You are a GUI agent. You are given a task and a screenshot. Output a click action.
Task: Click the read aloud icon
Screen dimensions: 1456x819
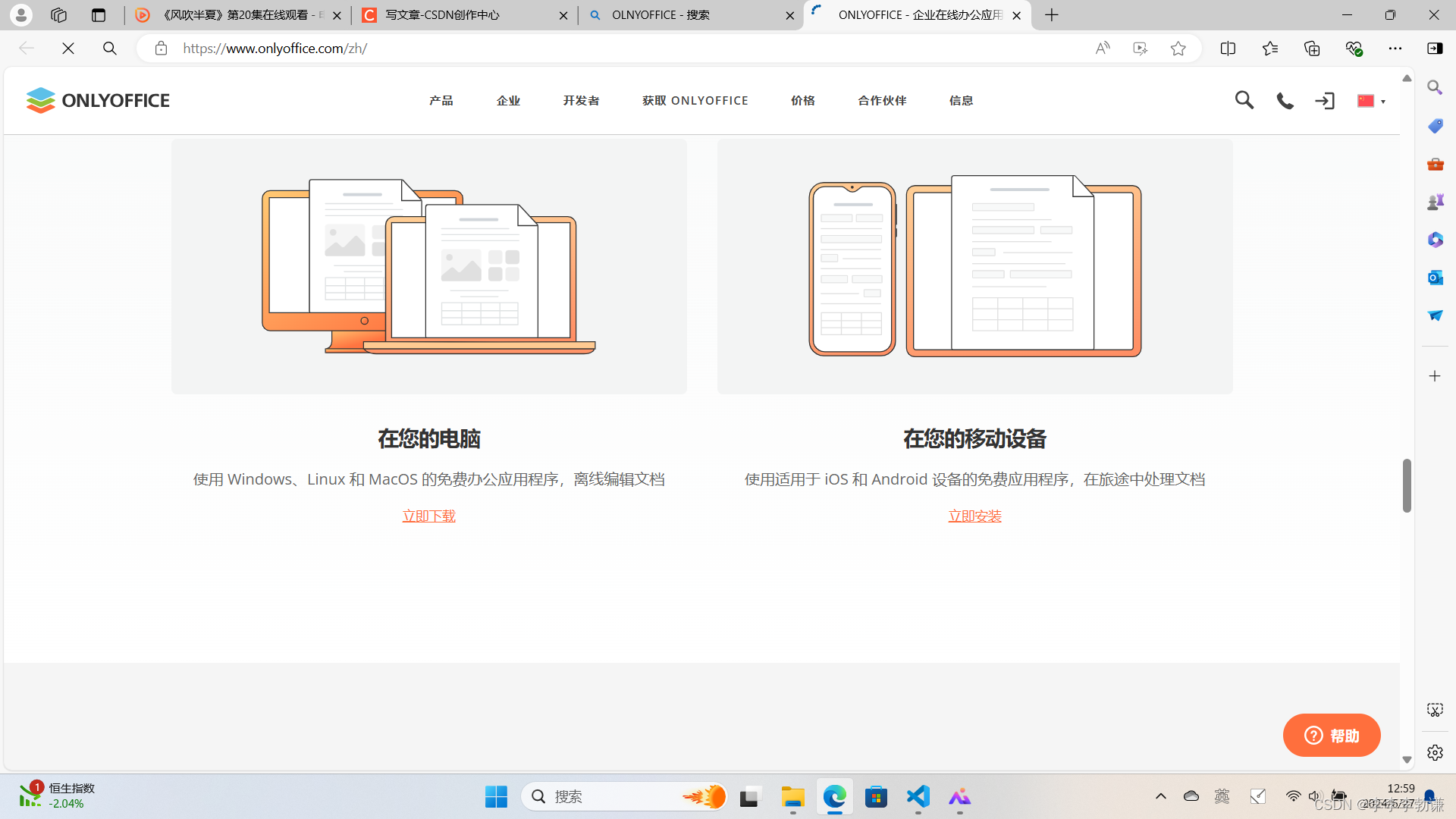(1103, 49)
